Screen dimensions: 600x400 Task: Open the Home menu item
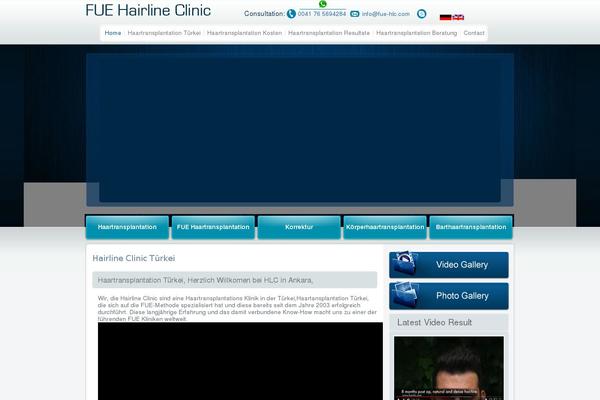point(112,33)
